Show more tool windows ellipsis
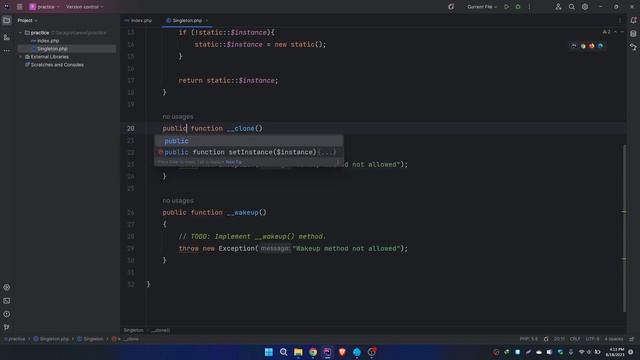The width and height of the screenshot is (640, 360). (x=7, y=51)
